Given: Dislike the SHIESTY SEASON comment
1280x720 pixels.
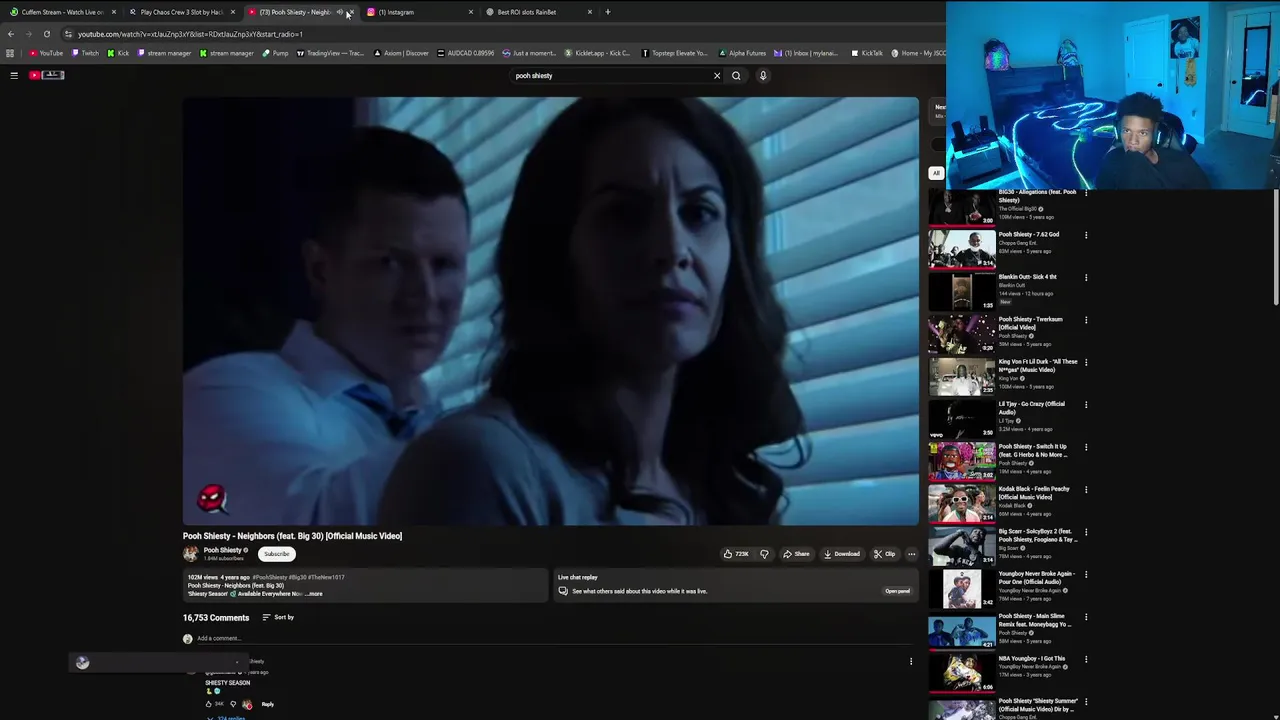Looking at the screenshot, I should point(233,704).
